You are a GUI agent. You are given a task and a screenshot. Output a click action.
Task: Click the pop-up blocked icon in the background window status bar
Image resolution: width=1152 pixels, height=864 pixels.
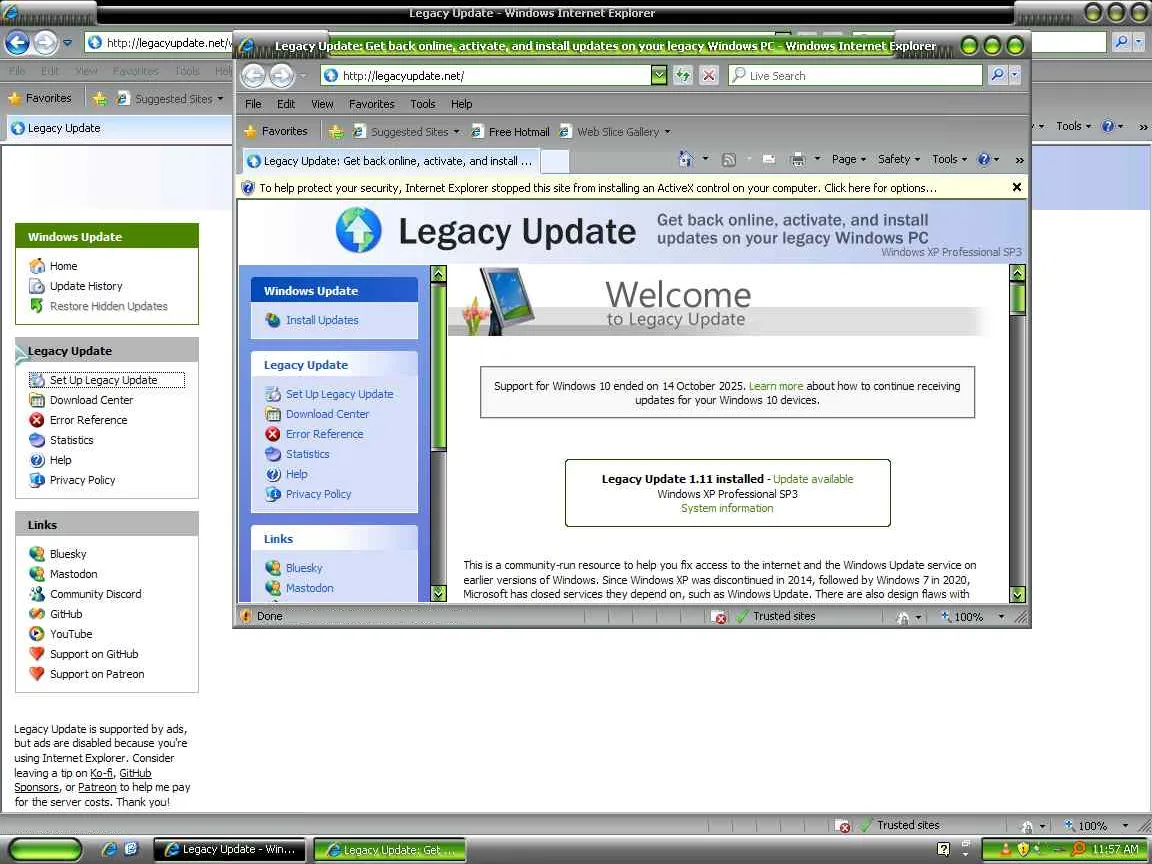pos(844,826)
